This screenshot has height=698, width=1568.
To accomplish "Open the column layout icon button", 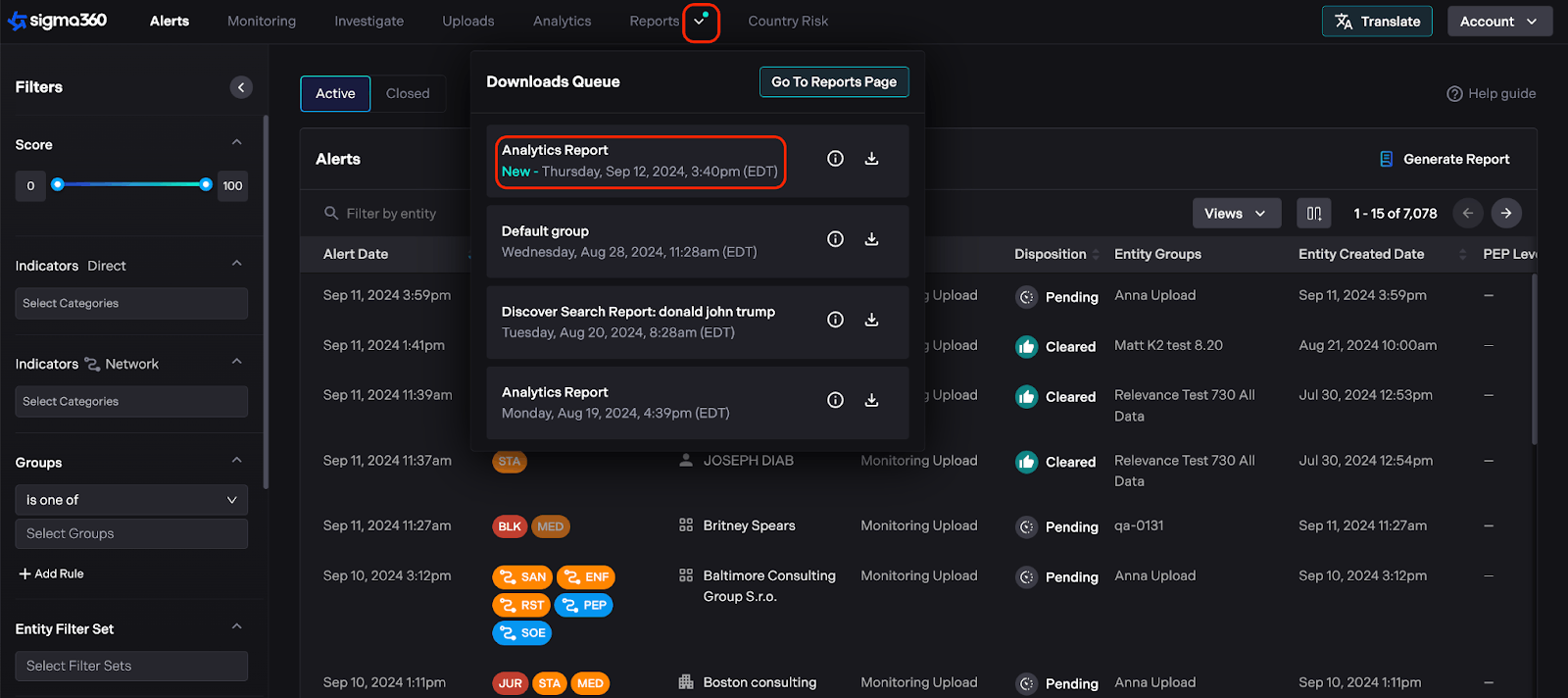I will (x=1314, y=214).
